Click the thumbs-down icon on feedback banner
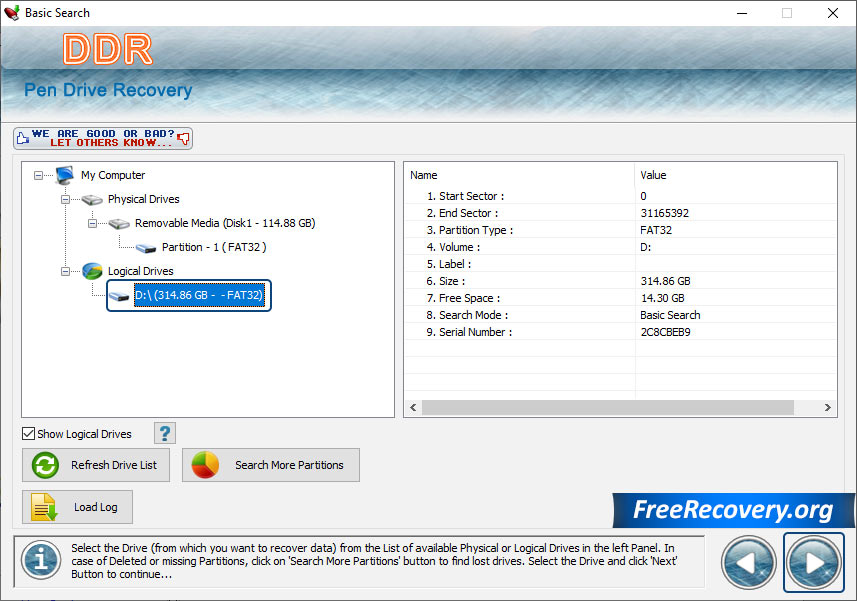 click(x=184, y=138)
